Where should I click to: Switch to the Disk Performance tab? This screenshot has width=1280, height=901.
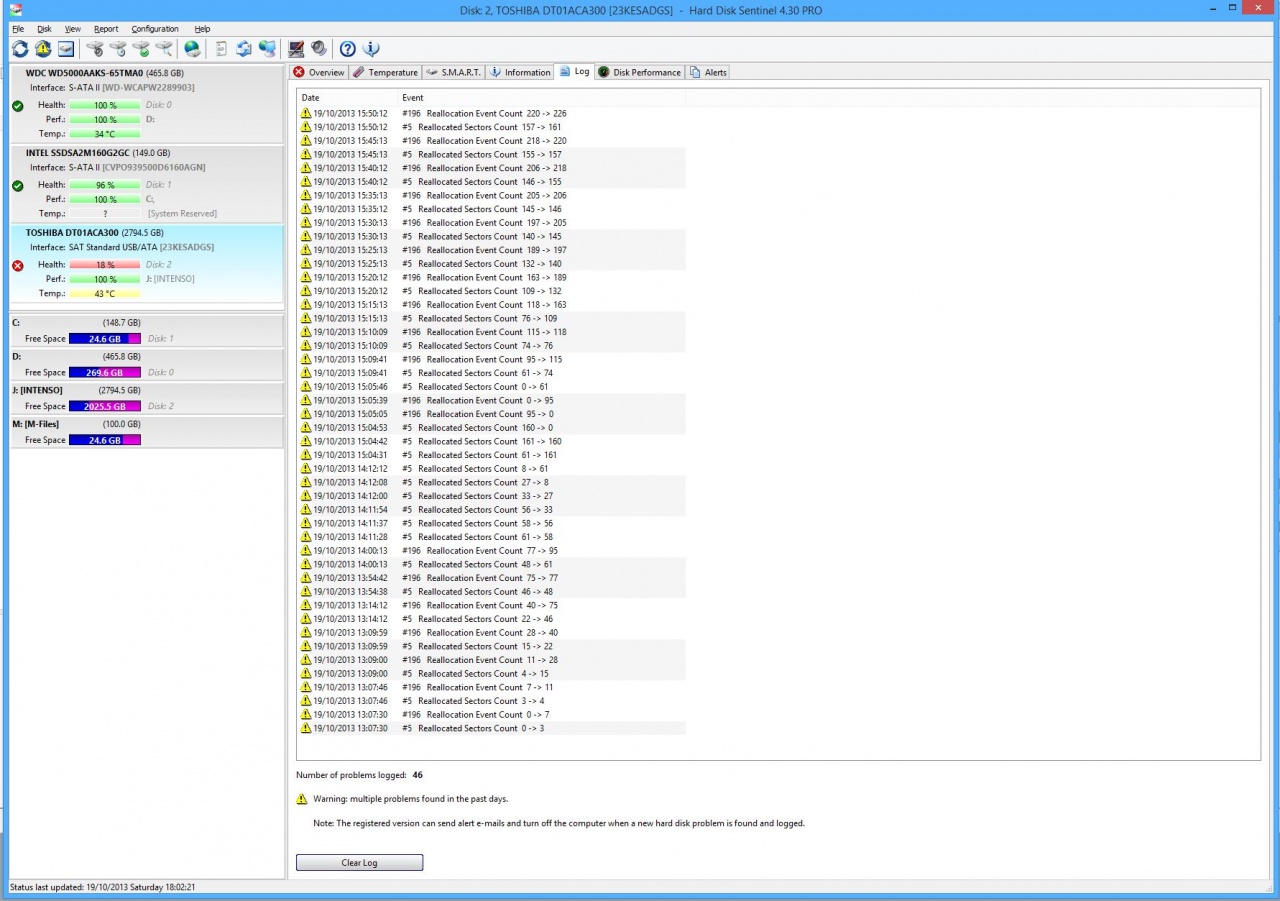(640, 72)
